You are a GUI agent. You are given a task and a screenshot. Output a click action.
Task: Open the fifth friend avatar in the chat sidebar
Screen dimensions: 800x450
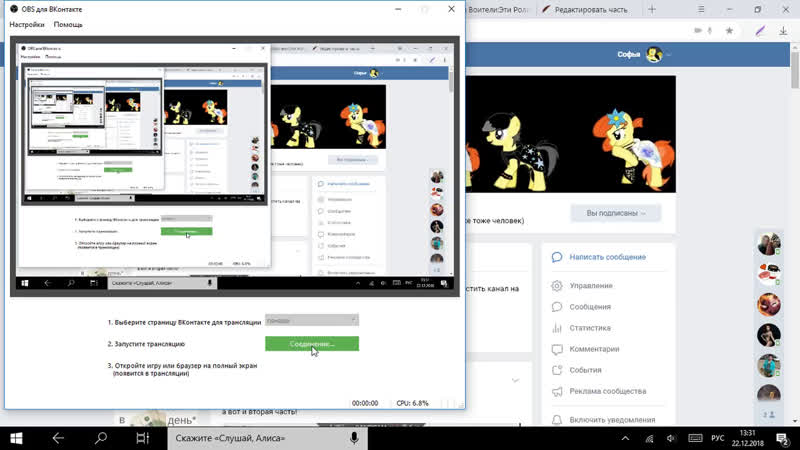tap(769, 366)
